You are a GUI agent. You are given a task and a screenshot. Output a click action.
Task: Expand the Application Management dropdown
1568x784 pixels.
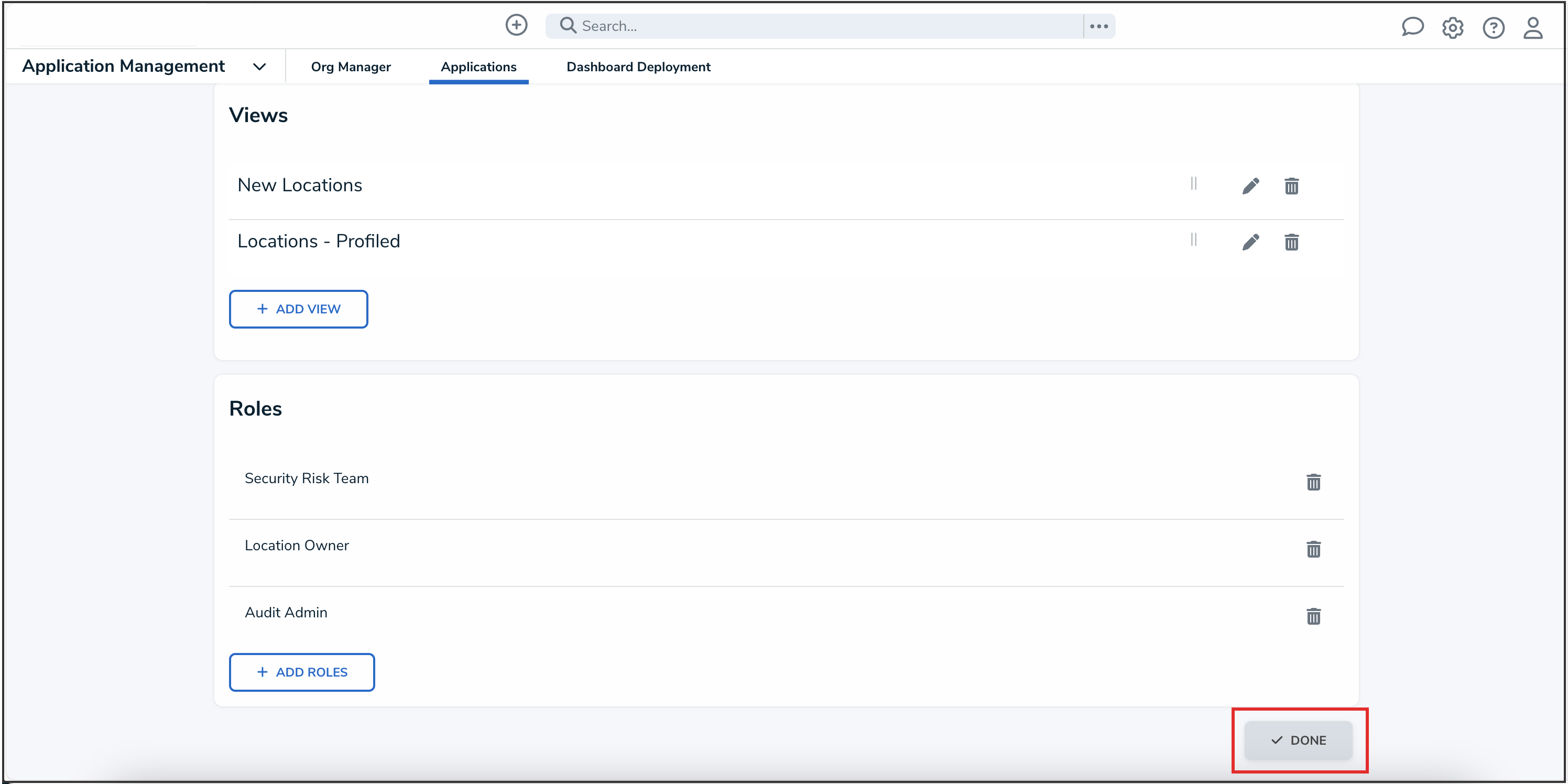(x=259, y=67)
